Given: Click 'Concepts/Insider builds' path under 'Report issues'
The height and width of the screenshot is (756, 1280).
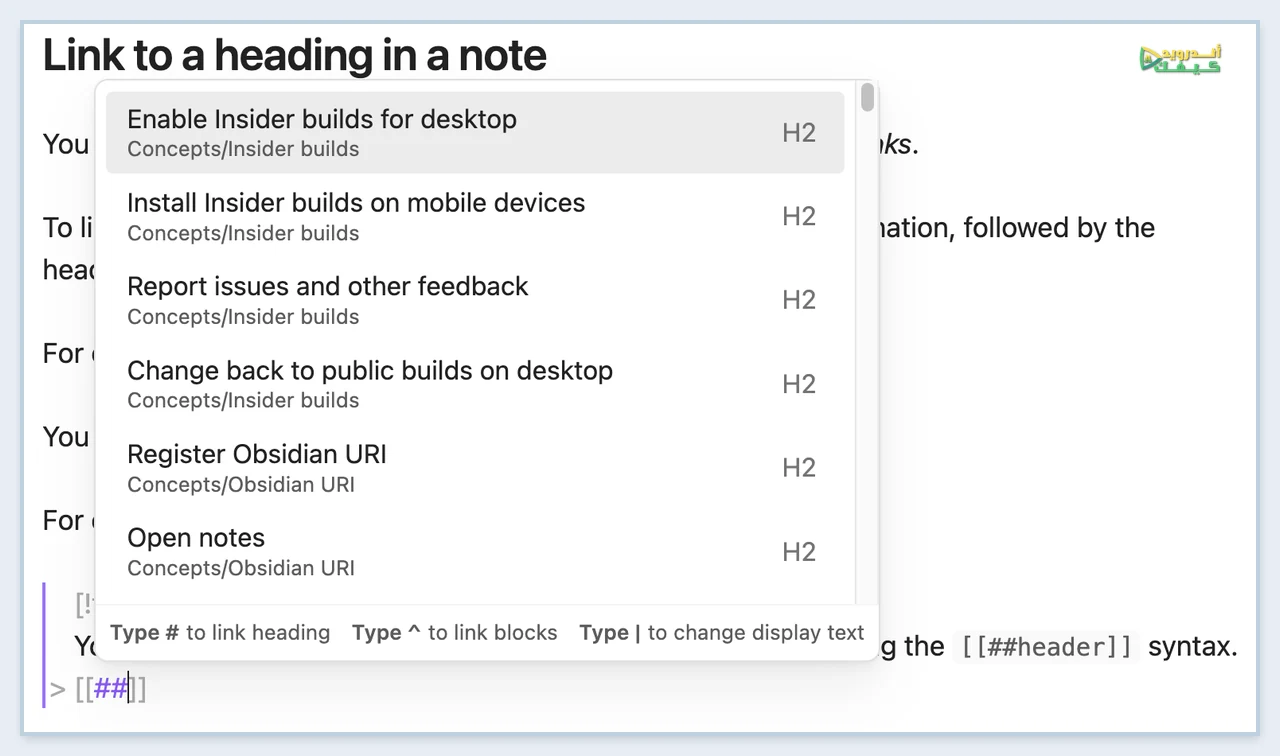Looking at the screenshot, I should pos(243,317).
